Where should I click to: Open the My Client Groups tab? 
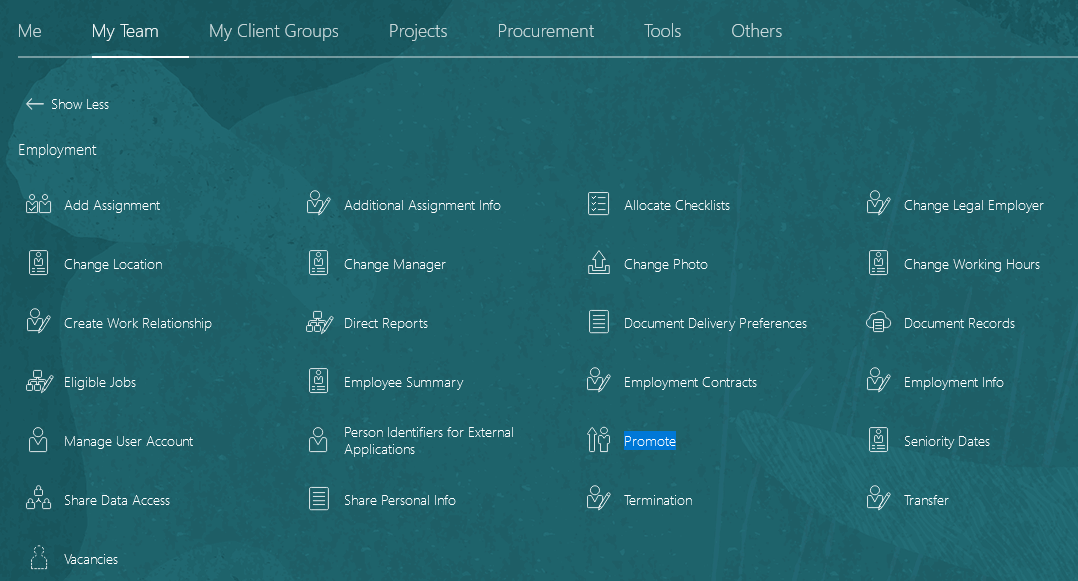coord(274,31)
